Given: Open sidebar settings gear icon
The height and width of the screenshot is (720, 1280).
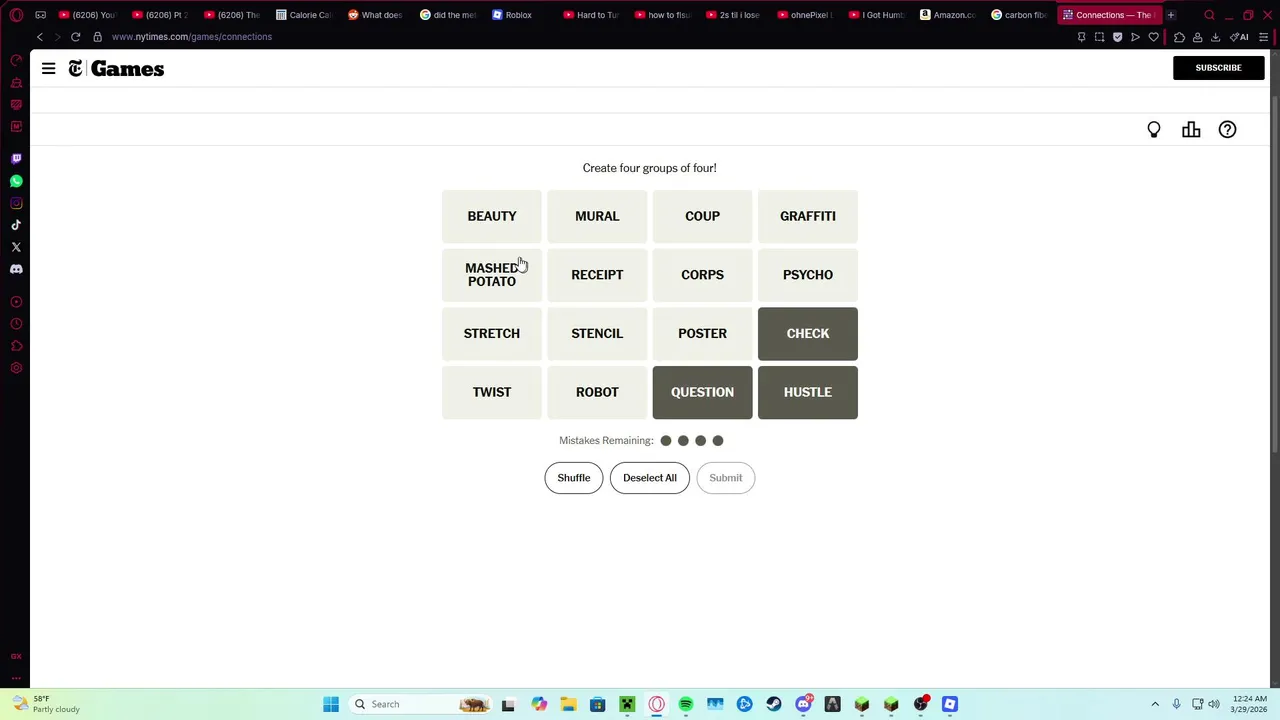Looking at the screenshot, I should point(16,368).
